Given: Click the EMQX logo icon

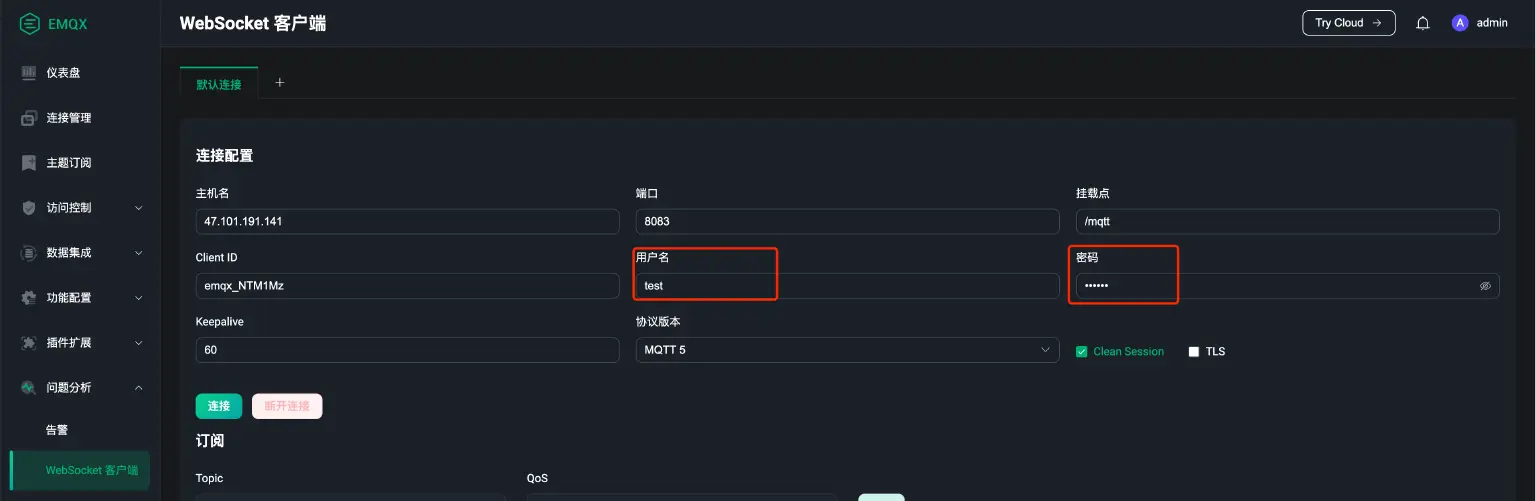Looking at the screenshot, I should pyautogui.click(x=30, y=23).
